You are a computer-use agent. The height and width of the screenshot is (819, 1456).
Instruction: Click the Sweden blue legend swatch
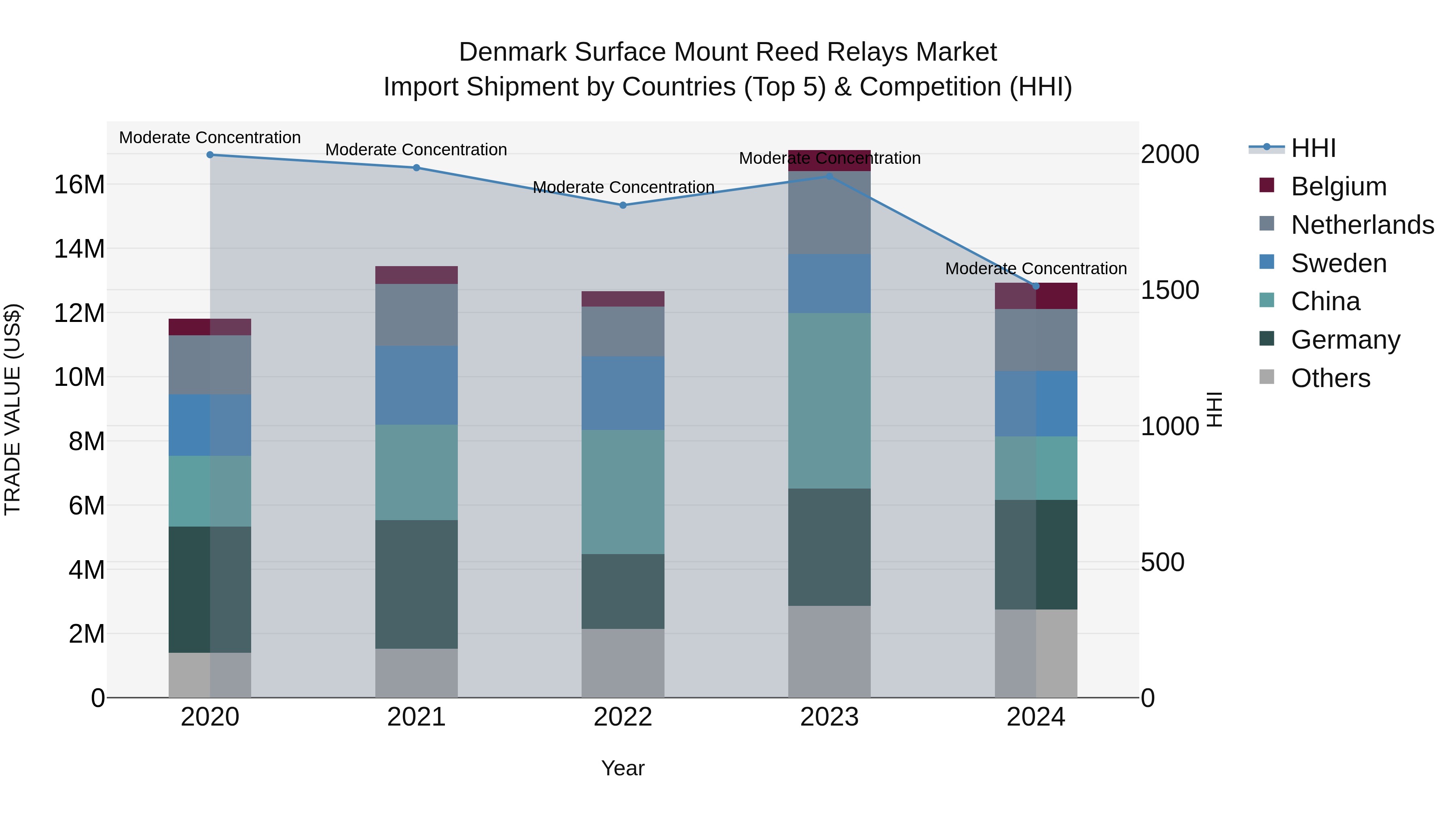1267,262
